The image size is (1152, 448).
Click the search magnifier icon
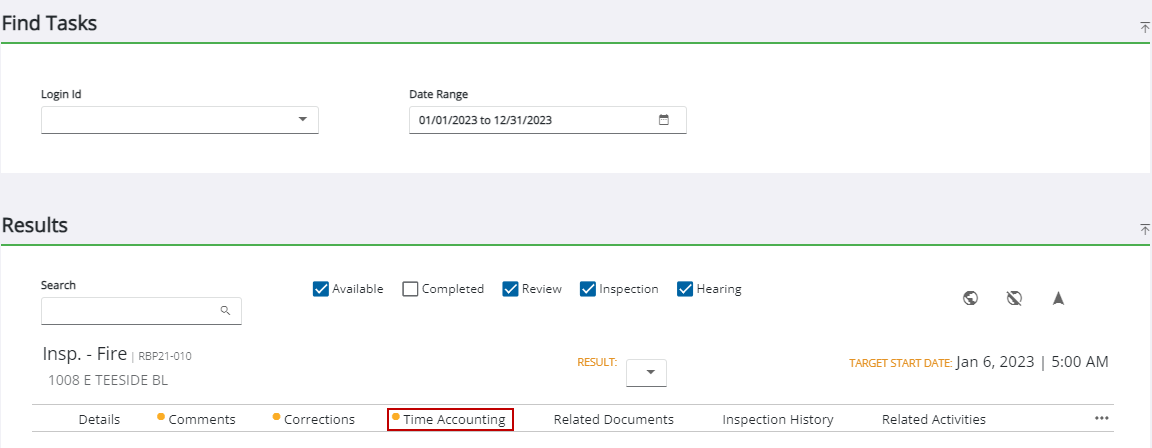click(226, 311)
